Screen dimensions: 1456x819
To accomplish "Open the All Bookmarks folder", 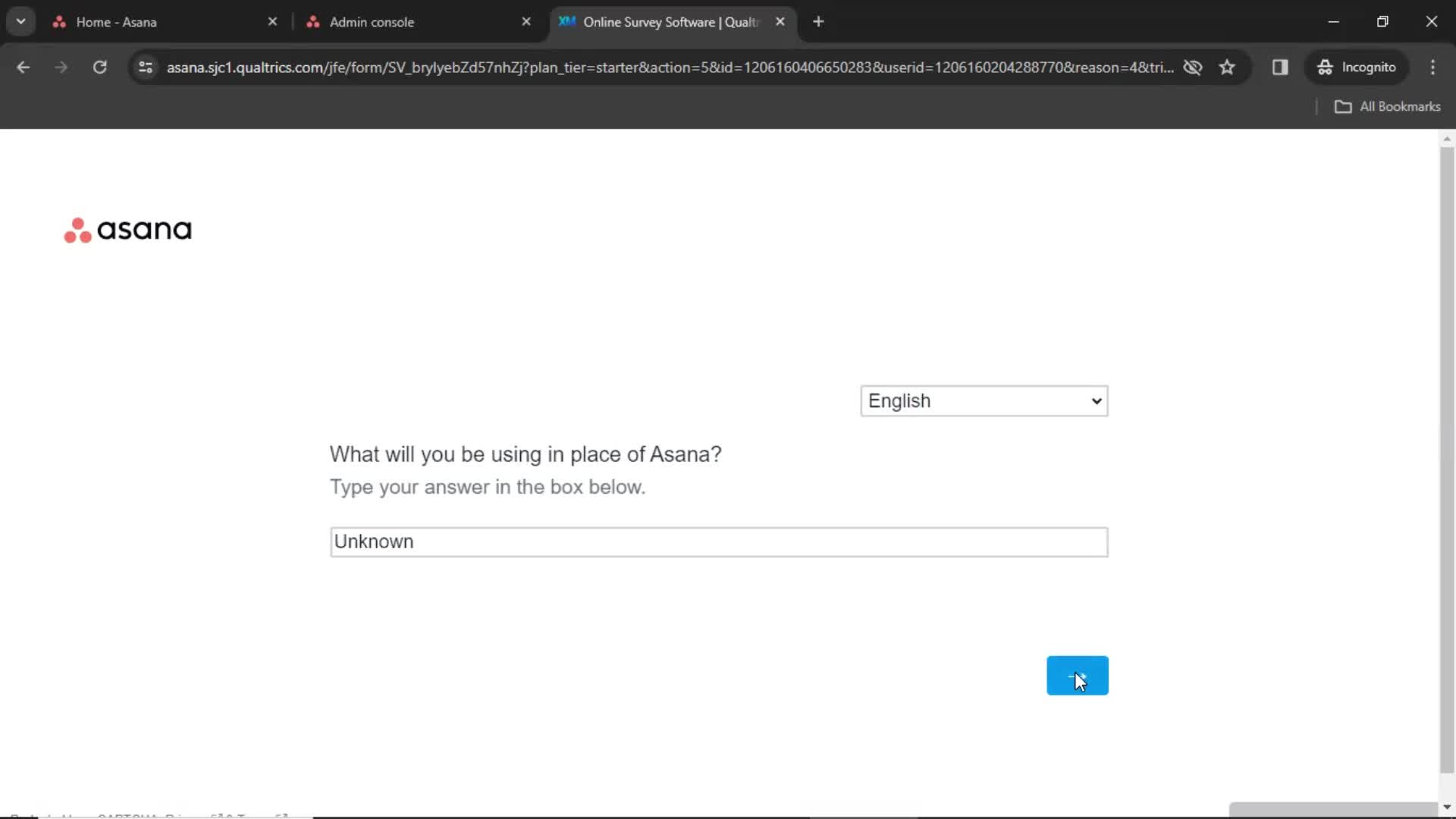I will point(1388,107).
